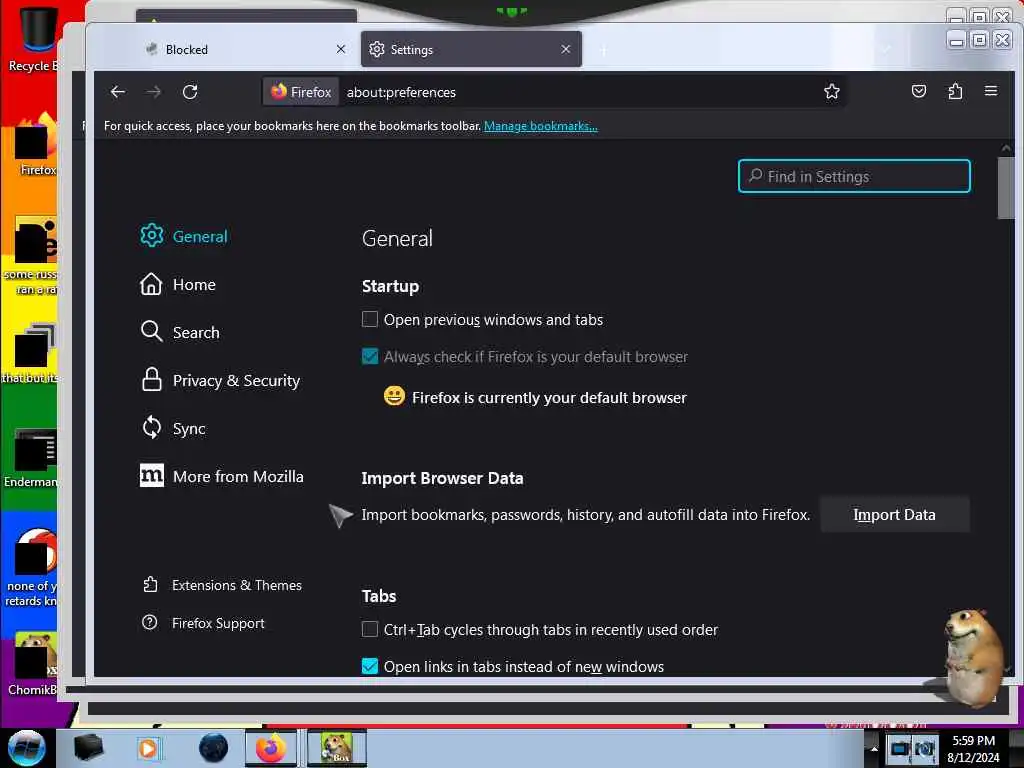Open the General settings category
Image resolution: width=1024 pixels, height=768 pixels.
184,236
